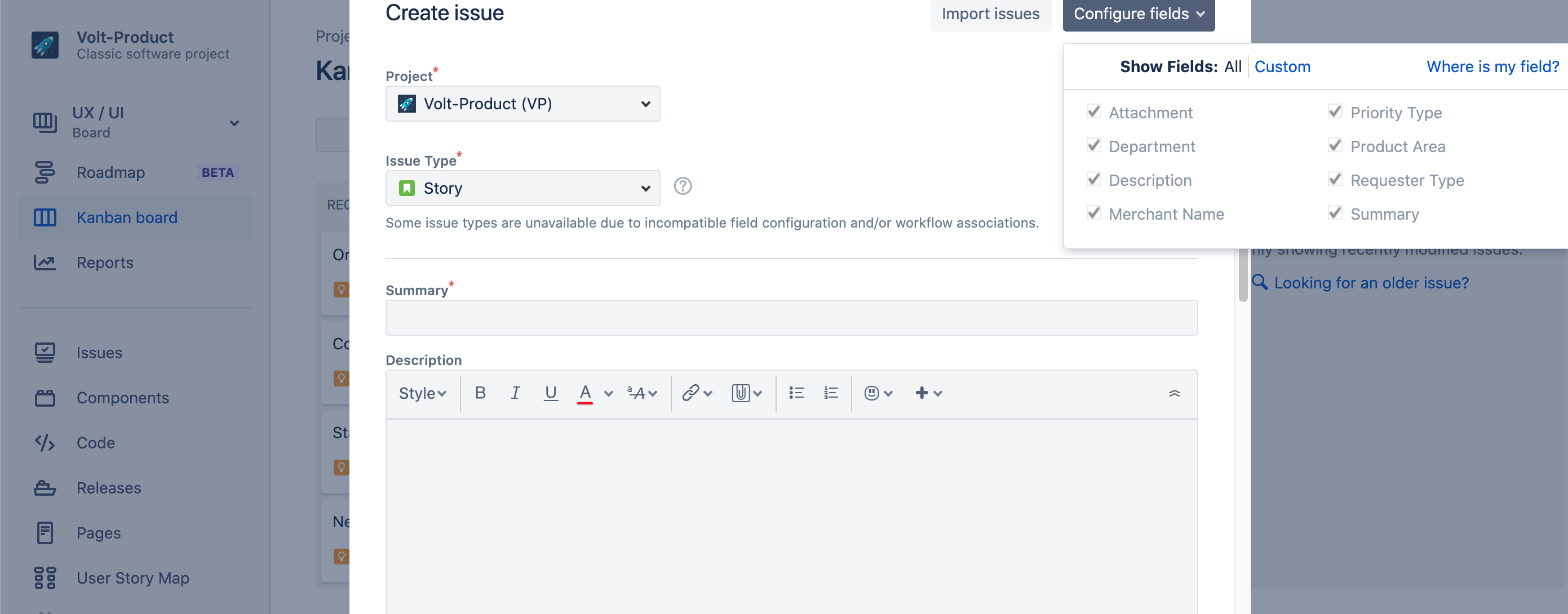Open the Components section icon
1568x614 pixels.
45,397
